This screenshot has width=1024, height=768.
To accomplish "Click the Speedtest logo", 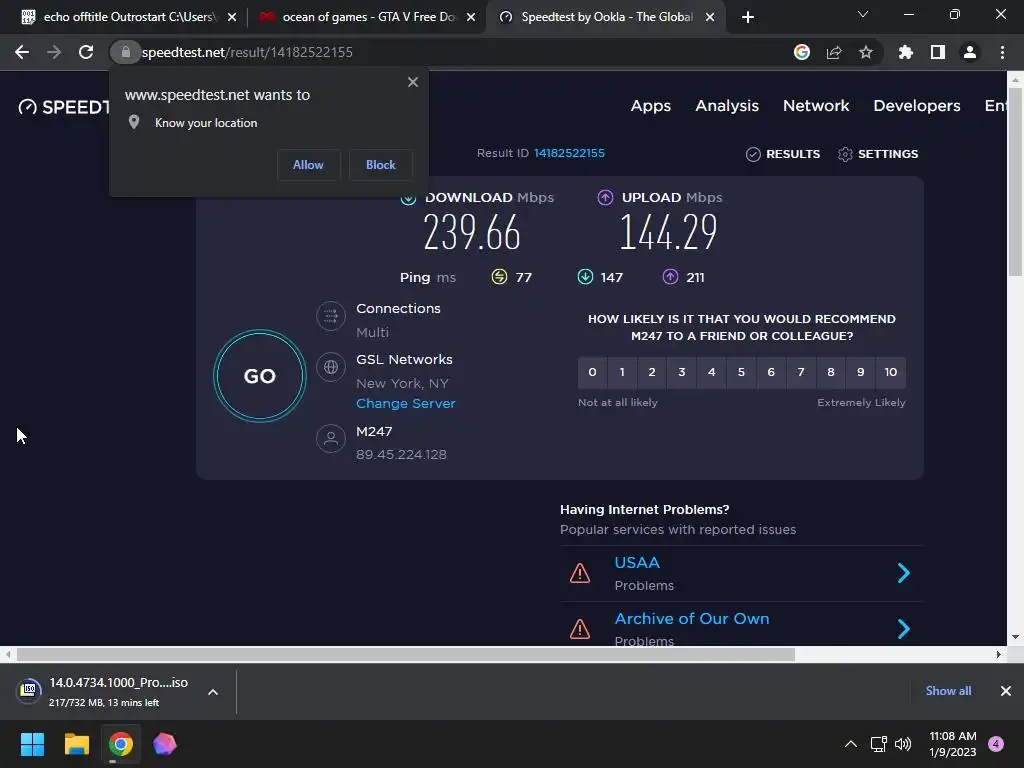I will [x=64, y=106].
